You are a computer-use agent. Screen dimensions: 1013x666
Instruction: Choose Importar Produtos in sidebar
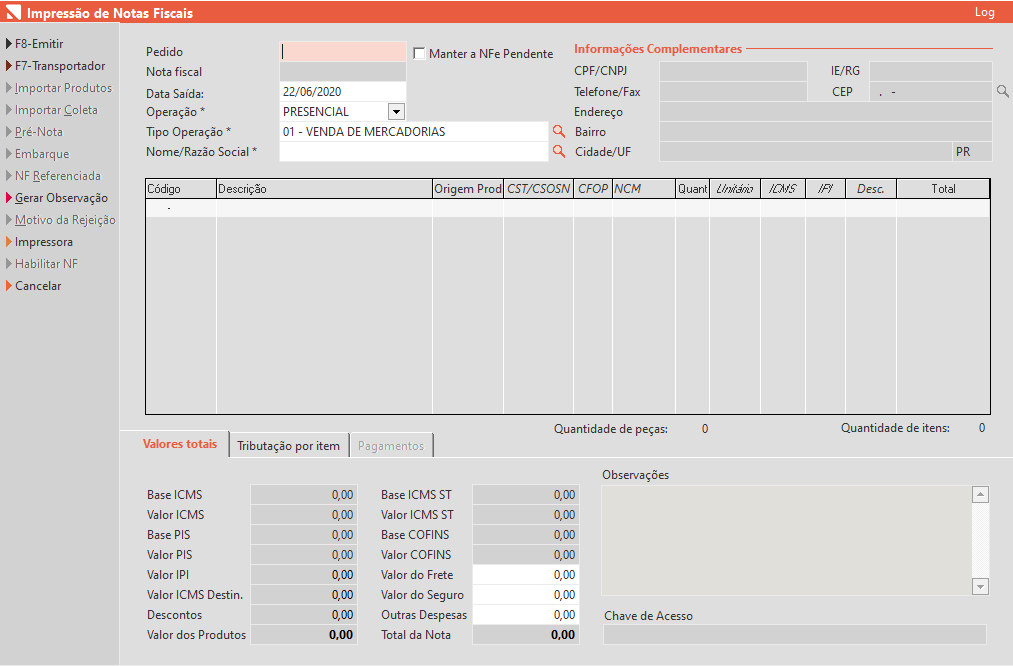coord(63,88)
